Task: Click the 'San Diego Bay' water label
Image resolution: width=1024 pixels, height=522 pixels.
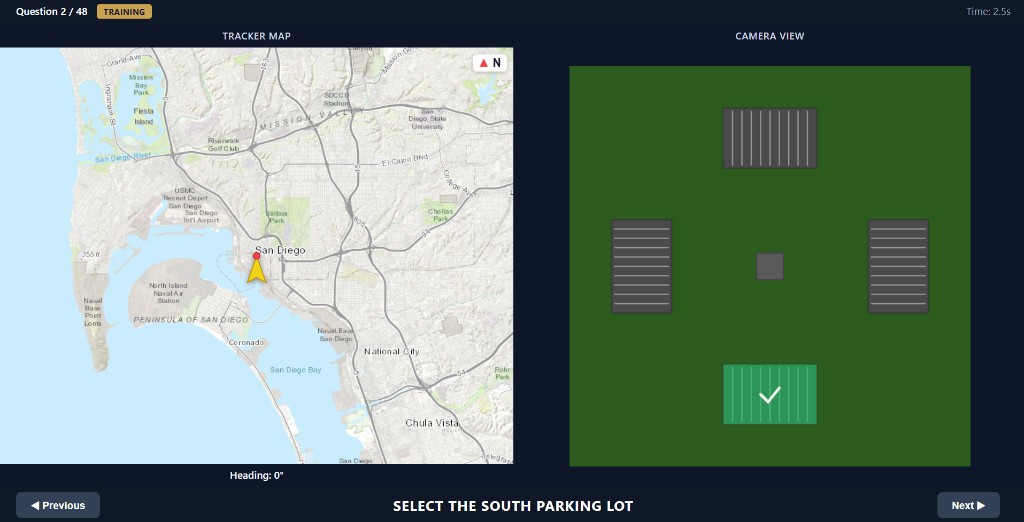Action: [296, 370]
